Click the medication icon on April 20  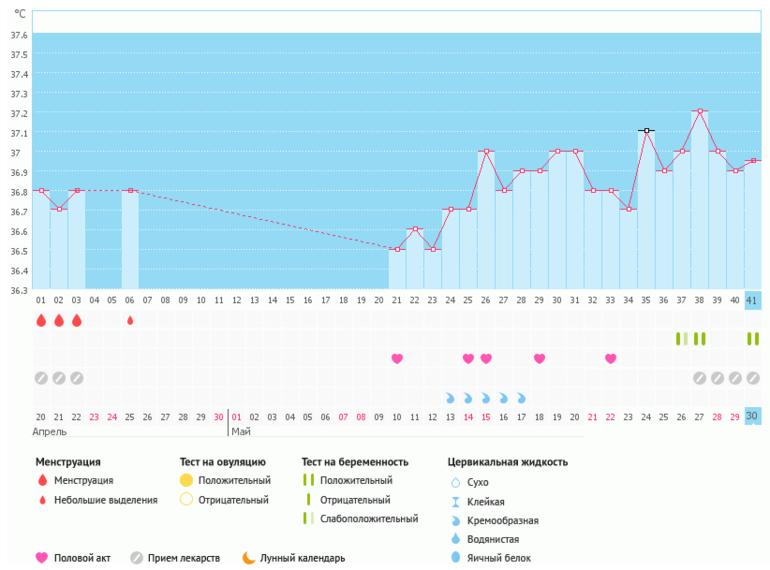pos(41,378)
